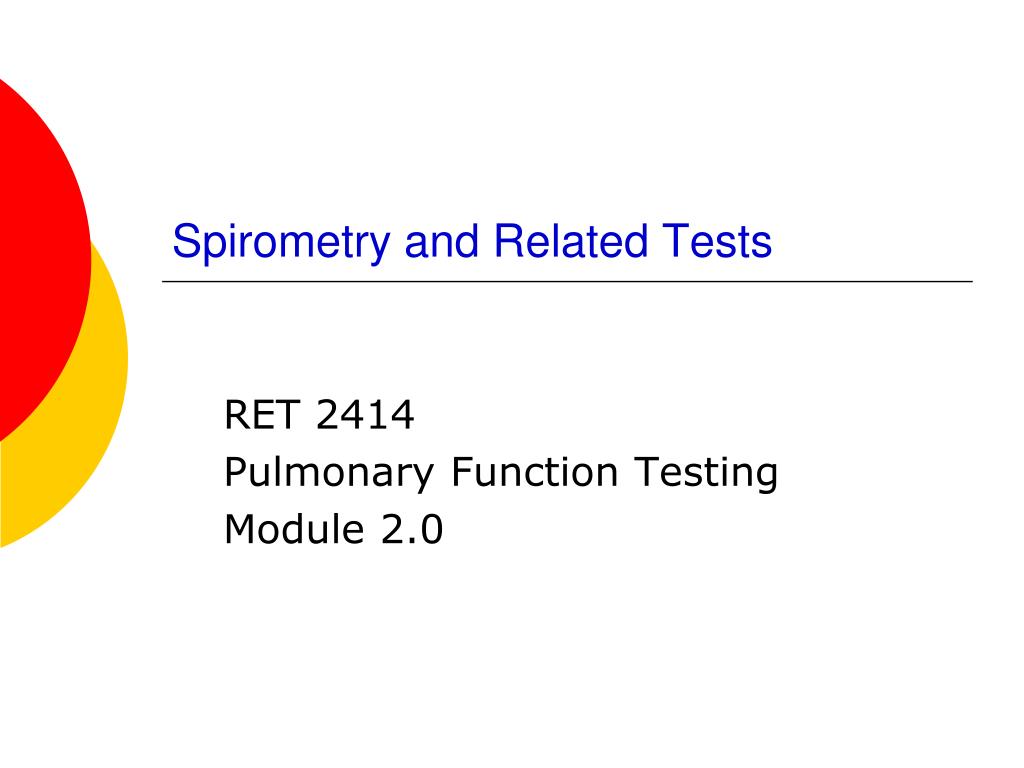1024x768 pixels.
Task: Click the word Spirometry in the title
Action: pos(281,243)
